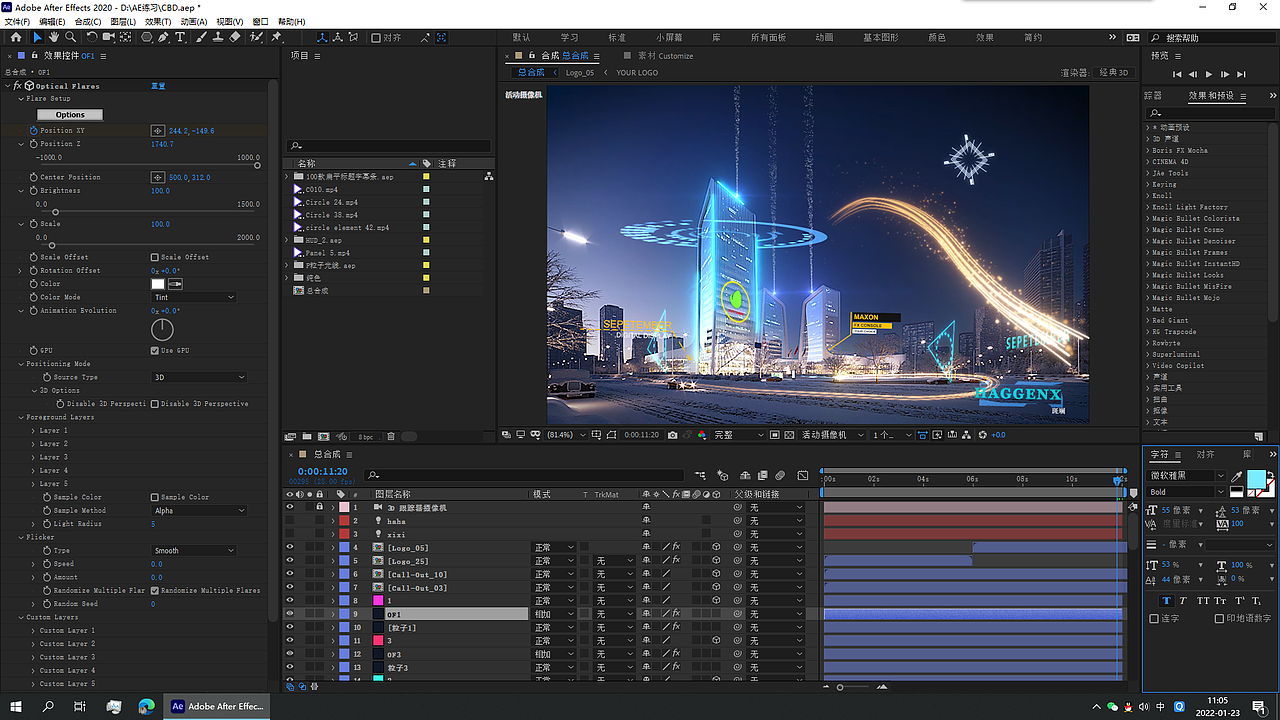
Task: Open the Source Type 3D dropdown
Action: click(x=198, y=377)
